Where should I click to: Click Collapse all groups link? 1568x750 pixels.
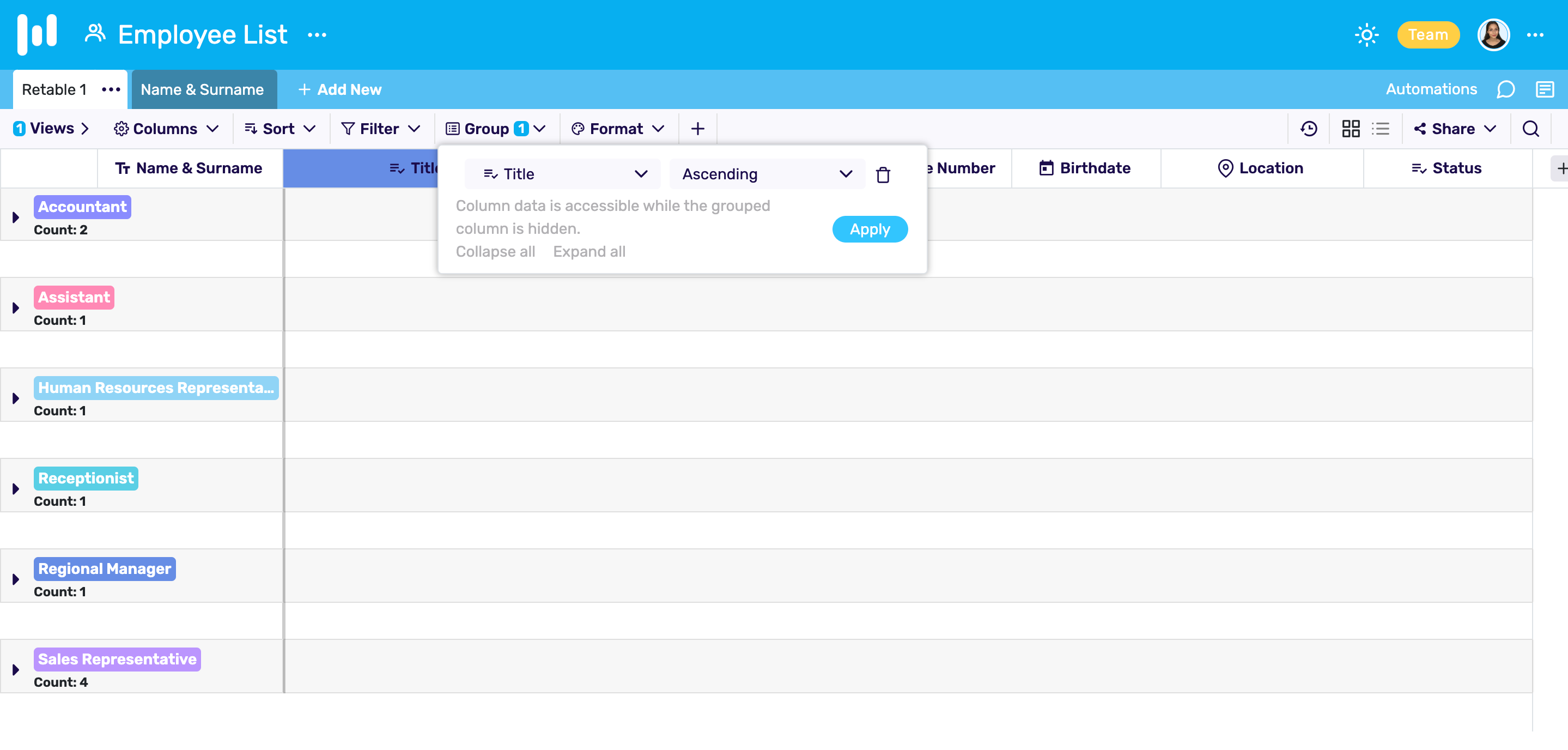coord(496,251)
